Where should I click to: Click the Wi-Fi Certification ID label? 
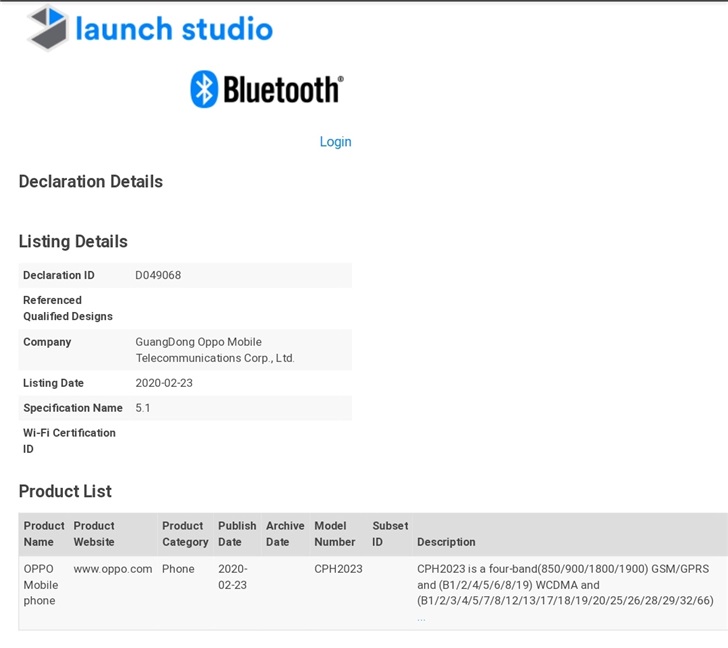pyautogui.click(x=69, y=441)
